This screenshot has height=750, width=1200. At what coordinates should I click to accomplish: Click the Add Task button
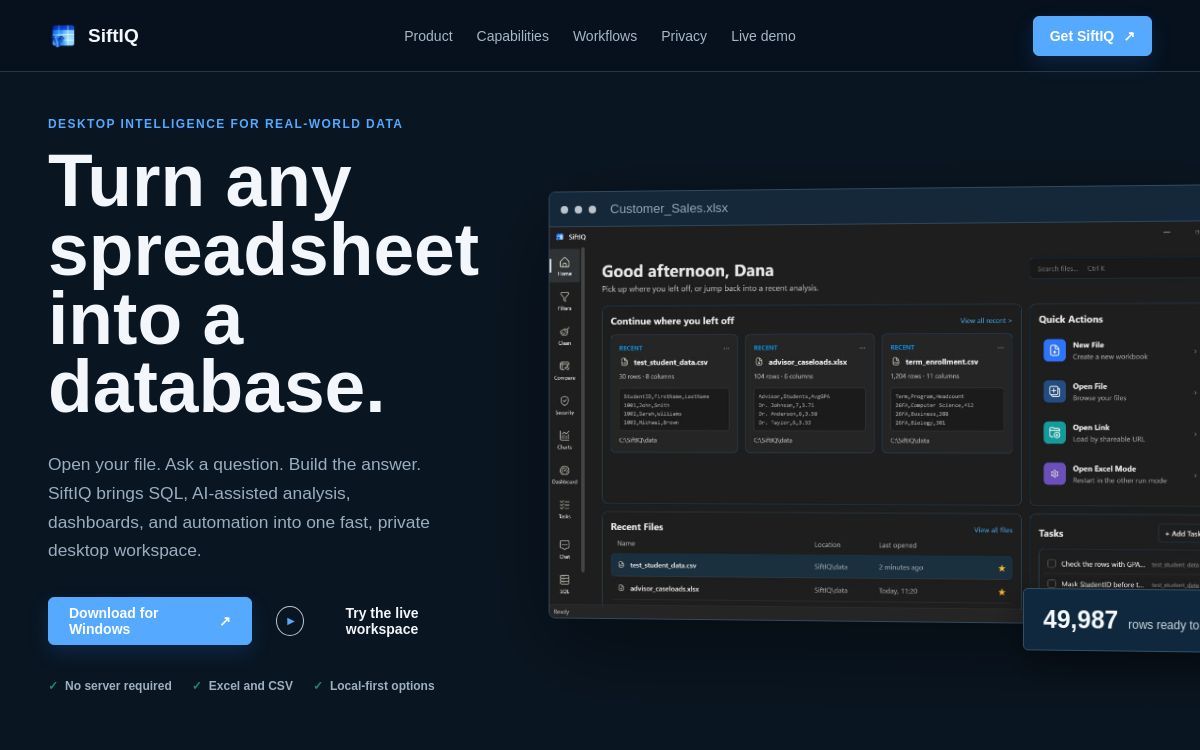coord(1181,534)
